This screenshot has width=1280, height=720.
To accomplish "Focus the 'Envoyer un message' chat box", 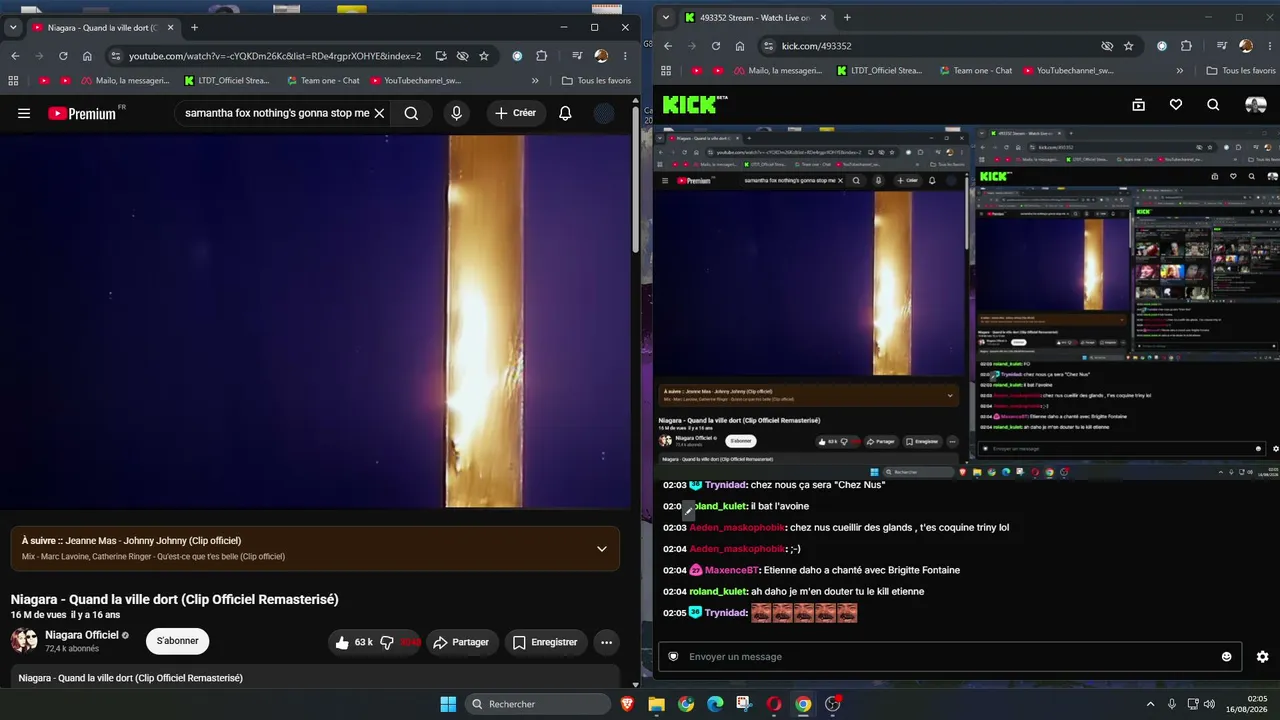I will pyautogui.click(x=950, y=656).
